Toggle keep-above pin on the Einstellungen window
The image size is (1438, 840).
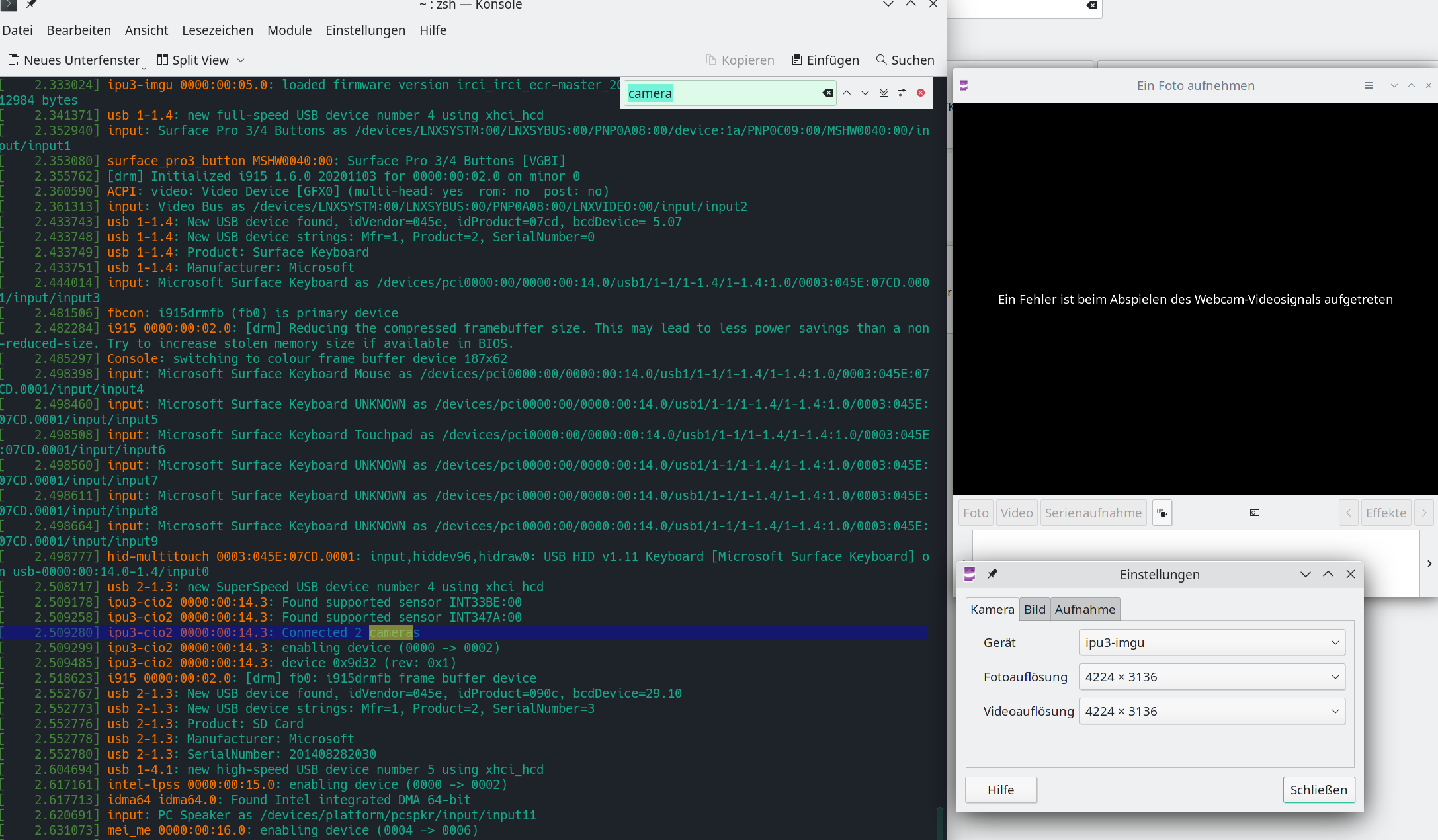coord(992,574)
